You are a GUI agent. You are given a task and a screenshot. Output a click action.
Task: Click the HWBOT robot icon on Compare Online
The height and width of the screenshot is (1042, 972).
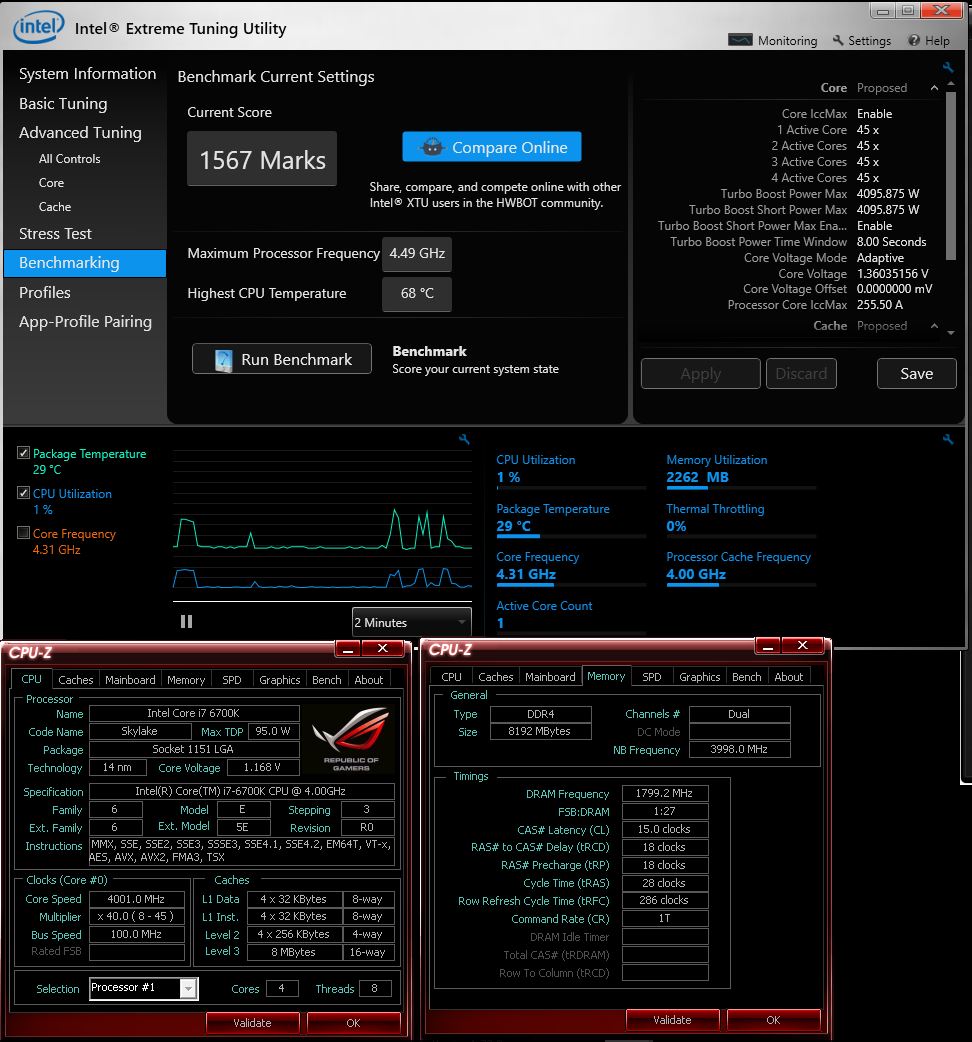(x=432, y=147)
